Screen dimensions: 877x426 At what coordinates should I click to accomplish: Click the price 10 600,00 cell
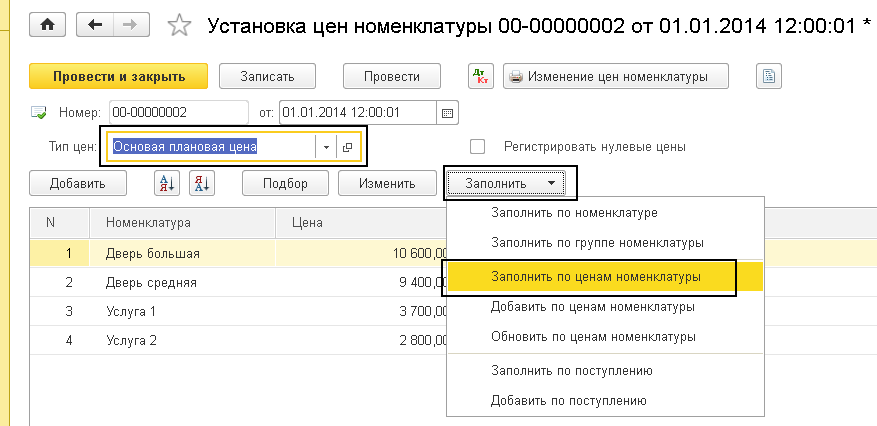(362, 253)
